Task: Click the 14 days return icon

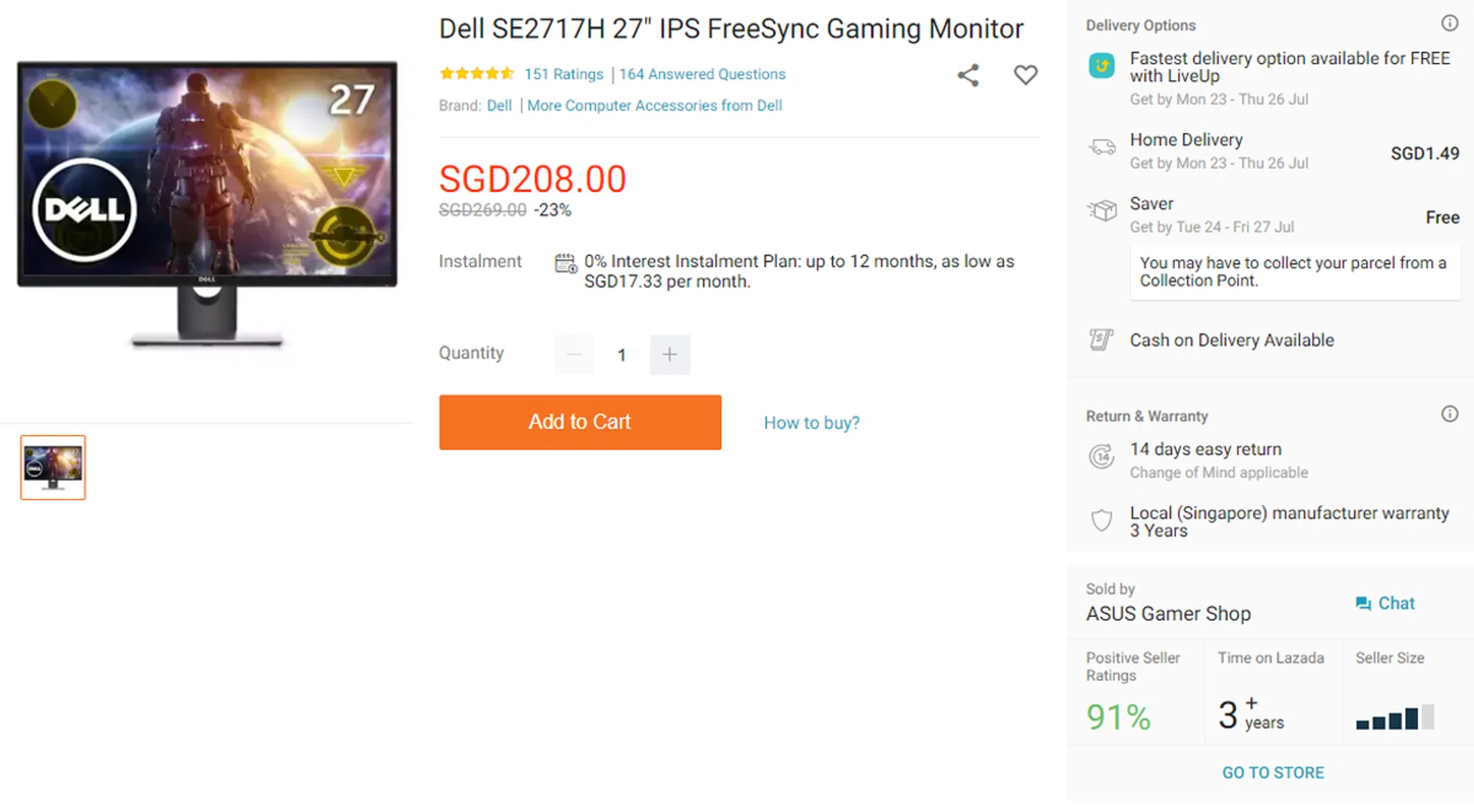Action: [1102, 457]
